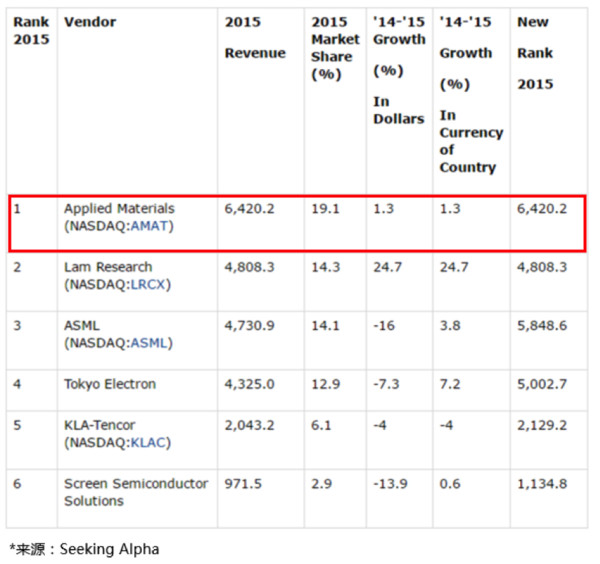Click revenue value 4,730.9
Viewport: 600px width, 564px height.
(249, 326)
